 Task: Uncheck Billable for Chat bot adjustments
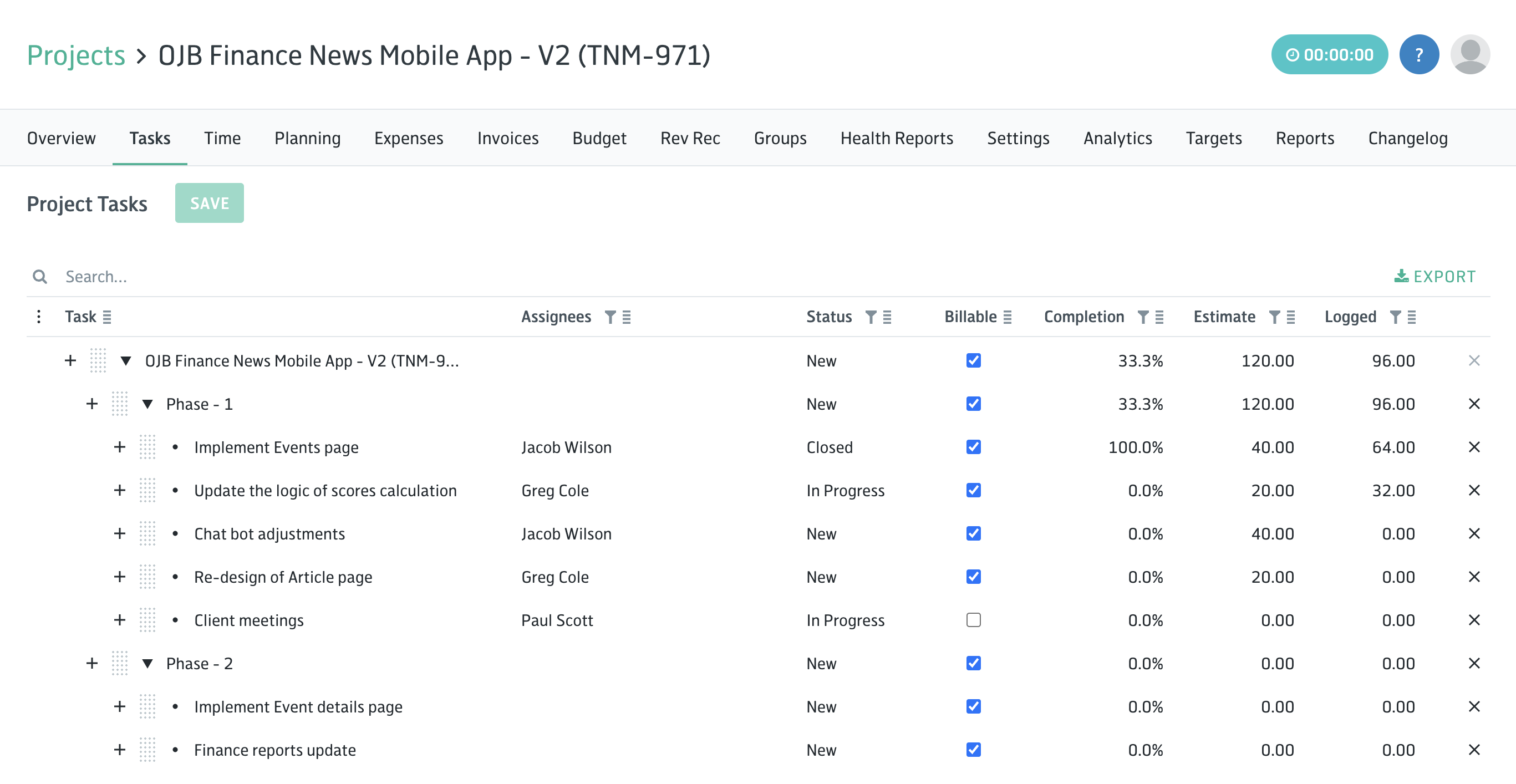tap(973, 533)
